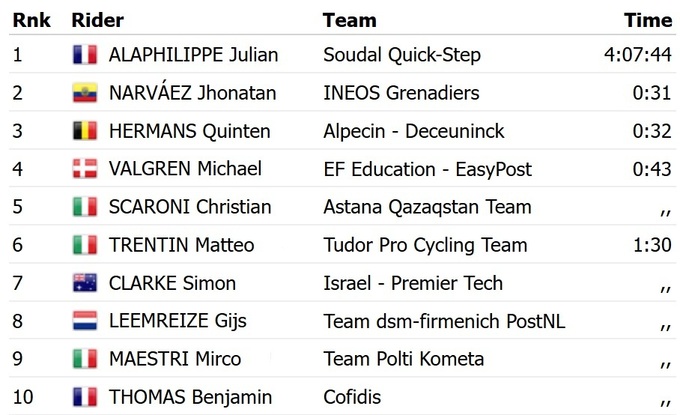Click the Ecuador flag beside Narváez
The width and height of the screenshot is (680, 415).
(x=85, y=93)
